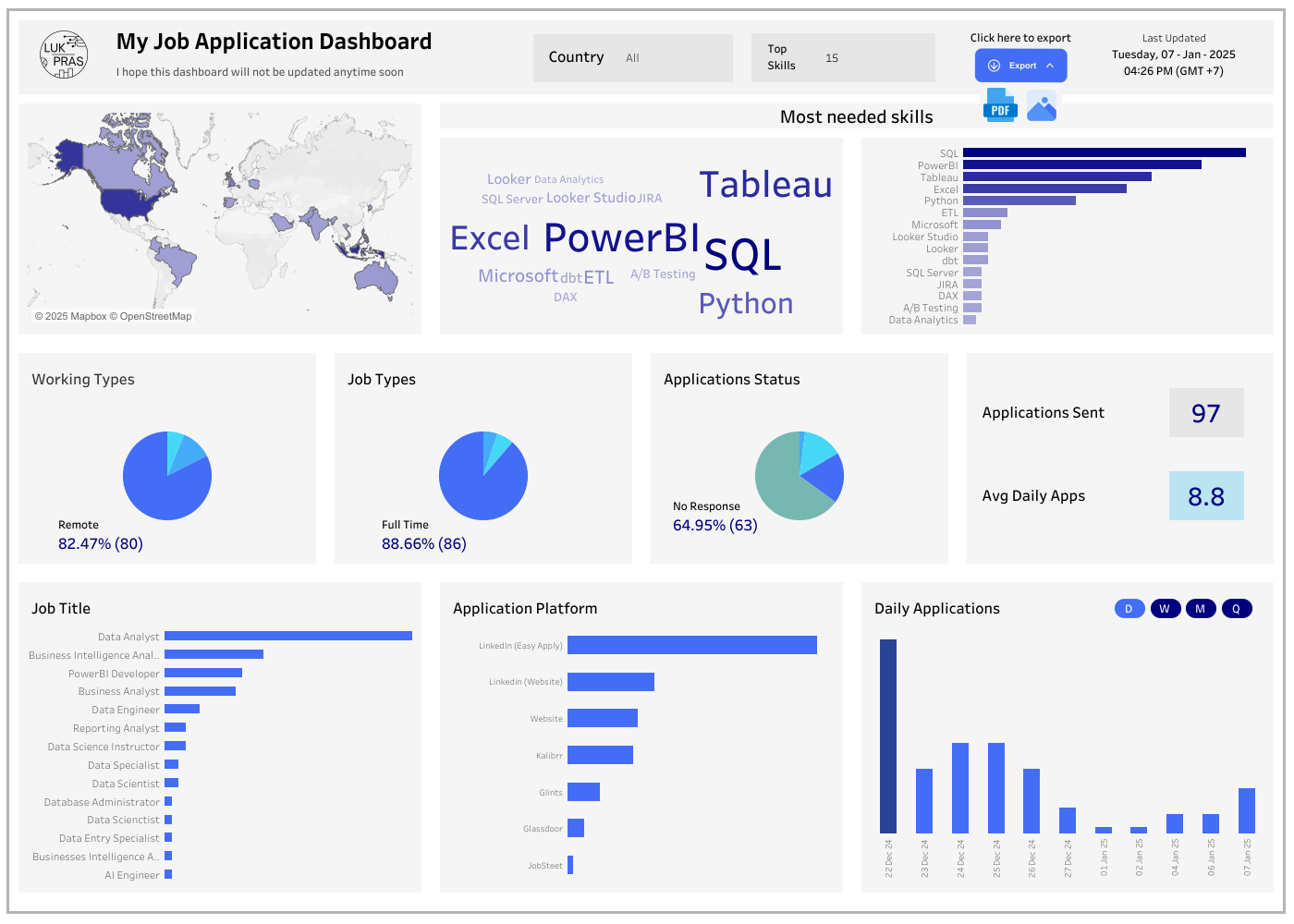Click the download icon in Export button
1294x924 pixels.
[x=995, y=66]
